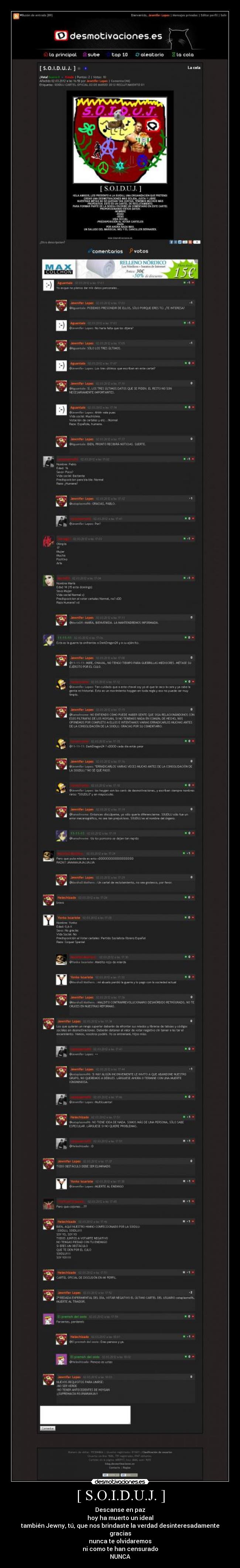Image resolution: width=240 pixels, height=1568 pixels.
Task: Select 'aleatorio' for a random poster
Action: (150, 55)
